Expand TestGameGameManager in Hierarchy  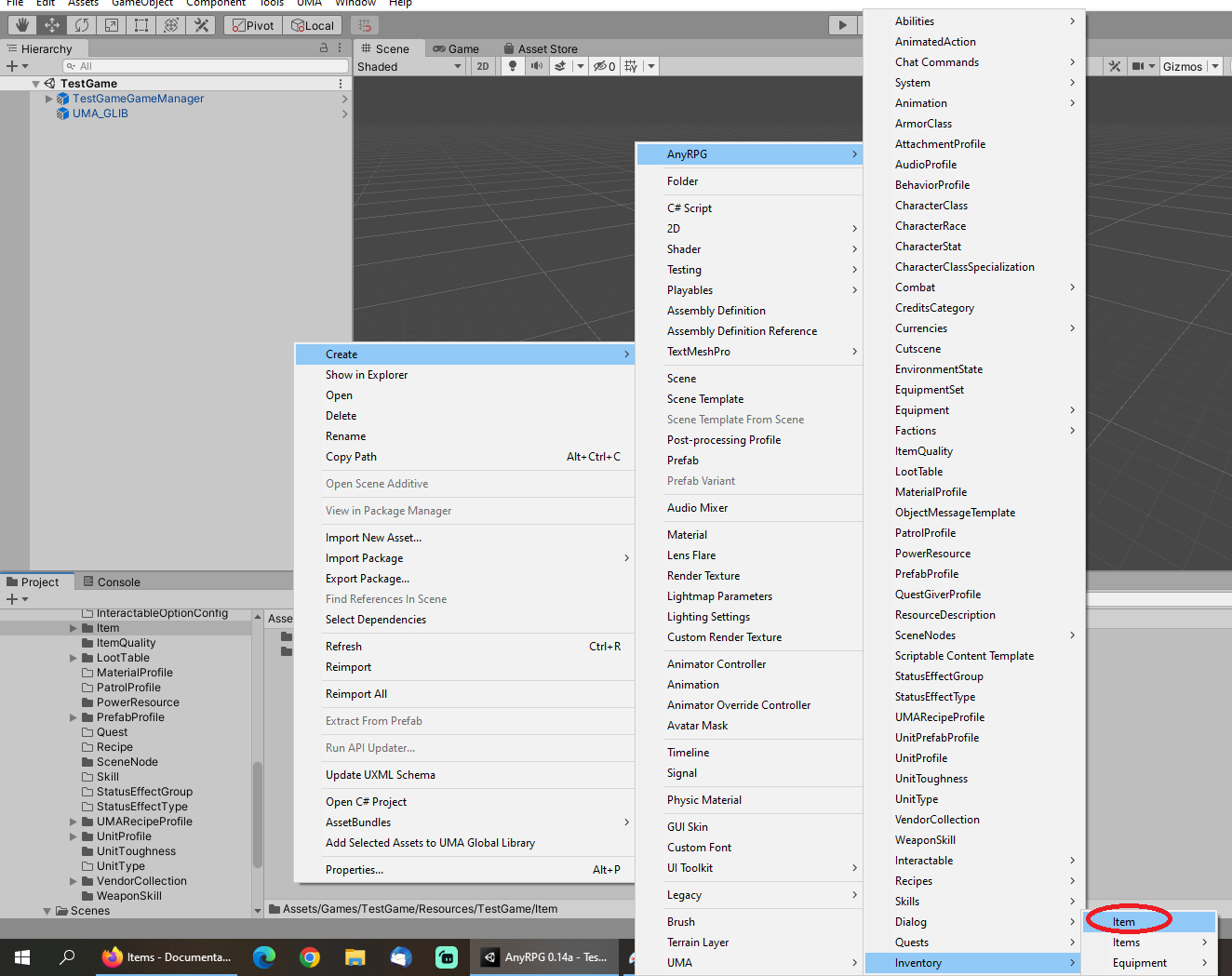49,99
